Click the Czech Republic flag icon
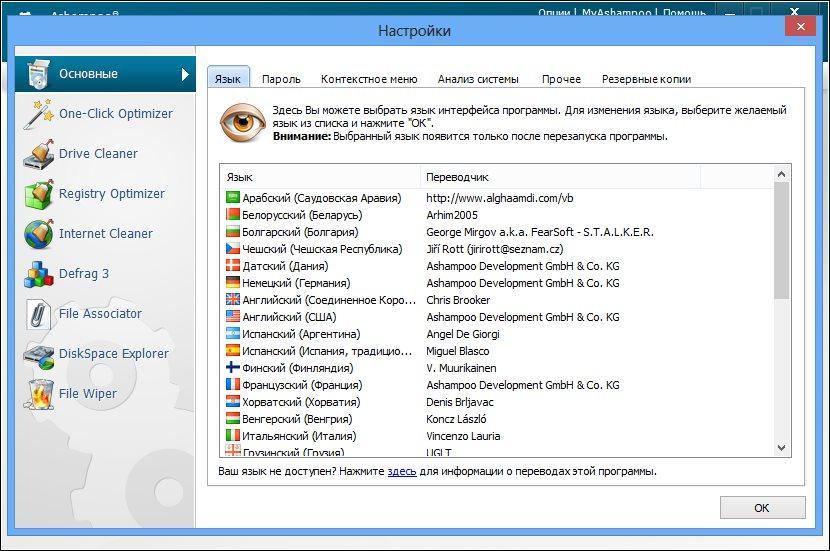This screenshot has height=551, width=830. 233,249
